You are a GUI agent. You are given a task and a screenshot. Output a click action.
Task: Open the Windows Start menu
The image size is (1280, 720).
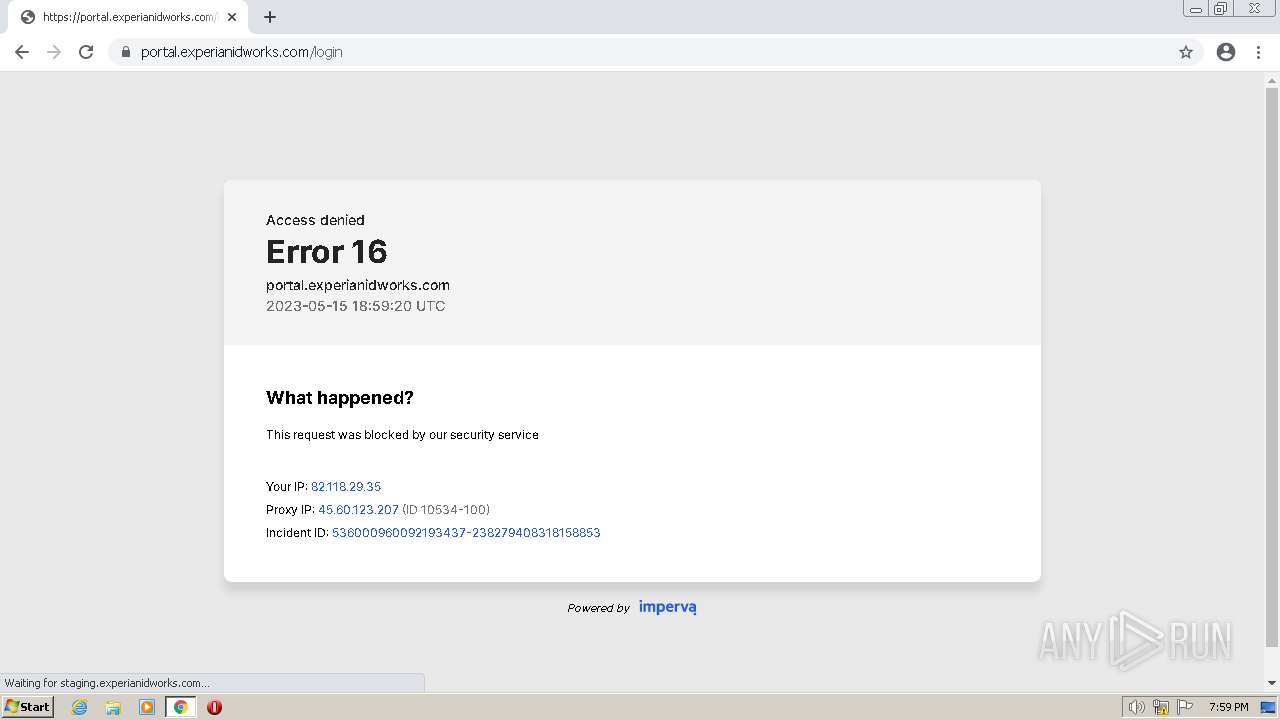pos(28,707)
